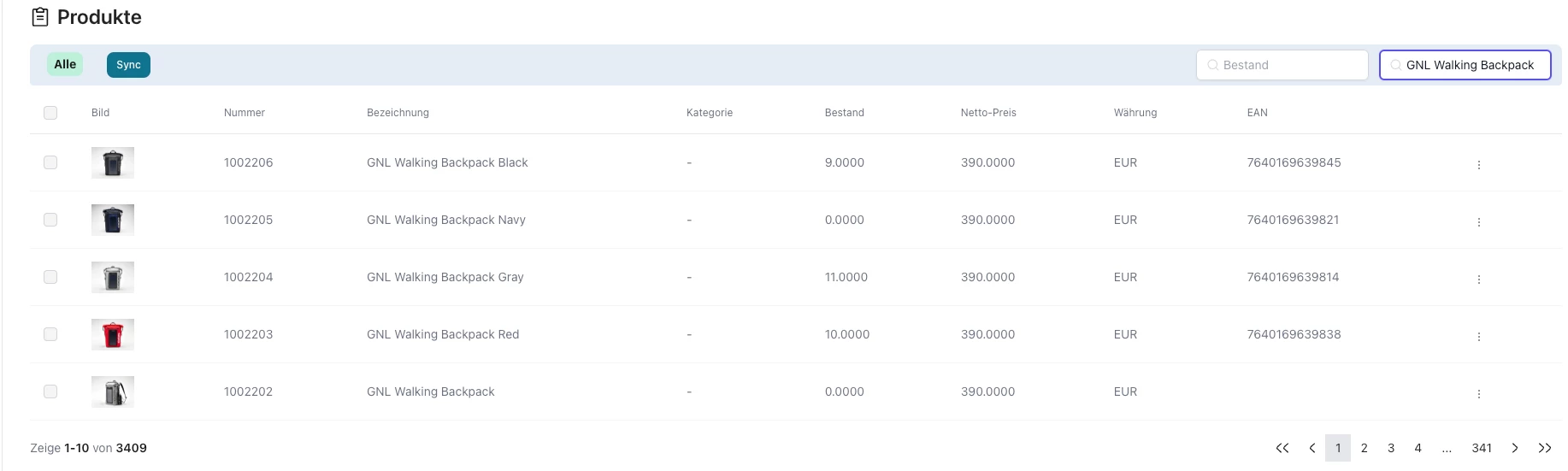Check the box for product 1002206
The width and height of the screenshot is (1568, 471).
tap(50, 162)
